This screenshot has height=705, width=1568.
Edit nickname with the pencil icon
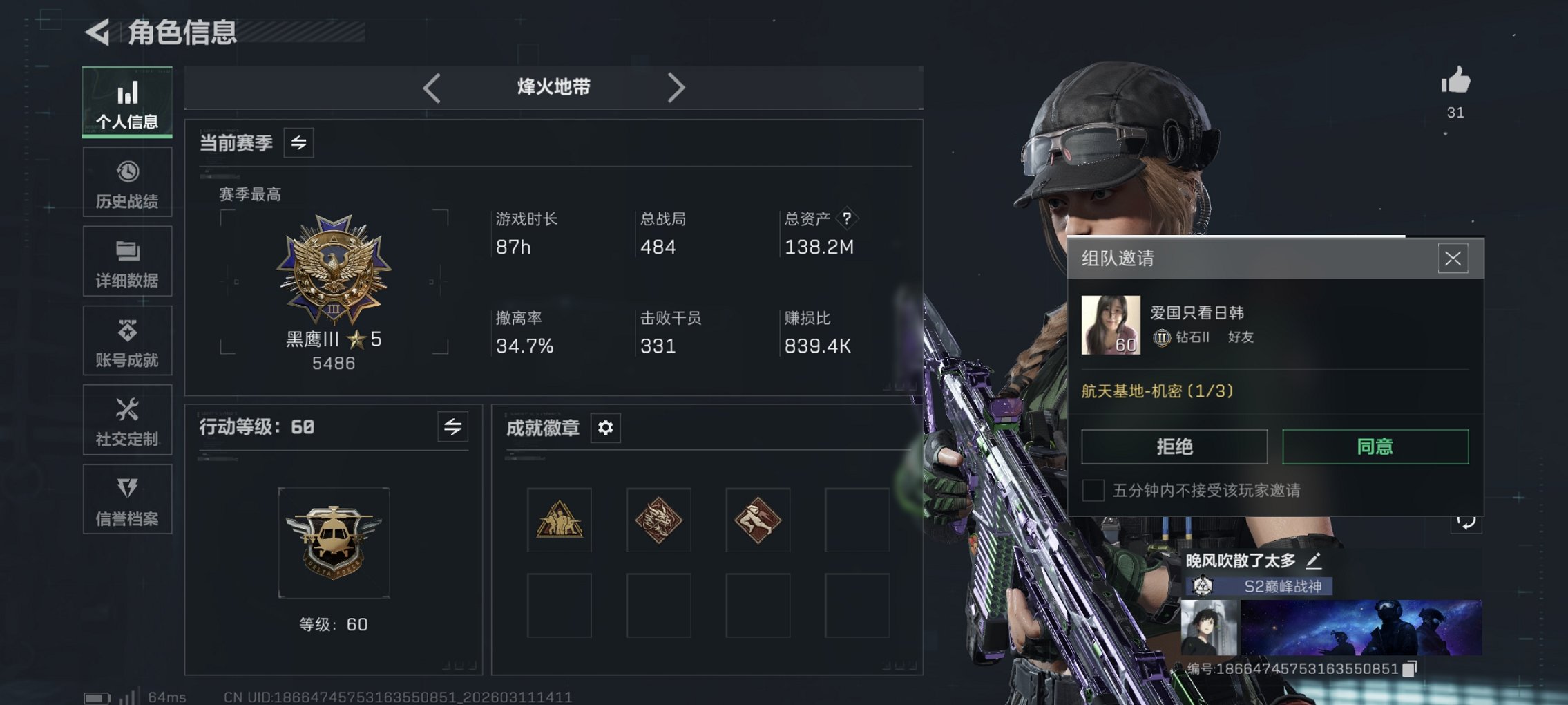[x=1313, y=561]
